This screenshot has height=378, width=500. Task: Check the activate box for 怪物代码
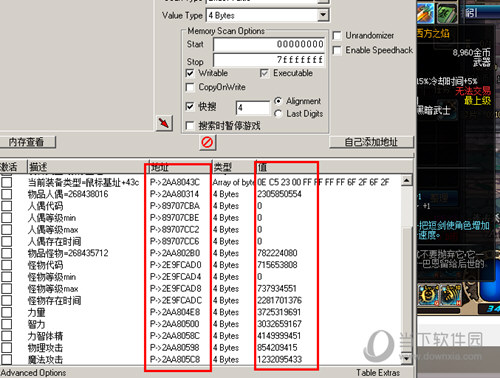(7, 265)
